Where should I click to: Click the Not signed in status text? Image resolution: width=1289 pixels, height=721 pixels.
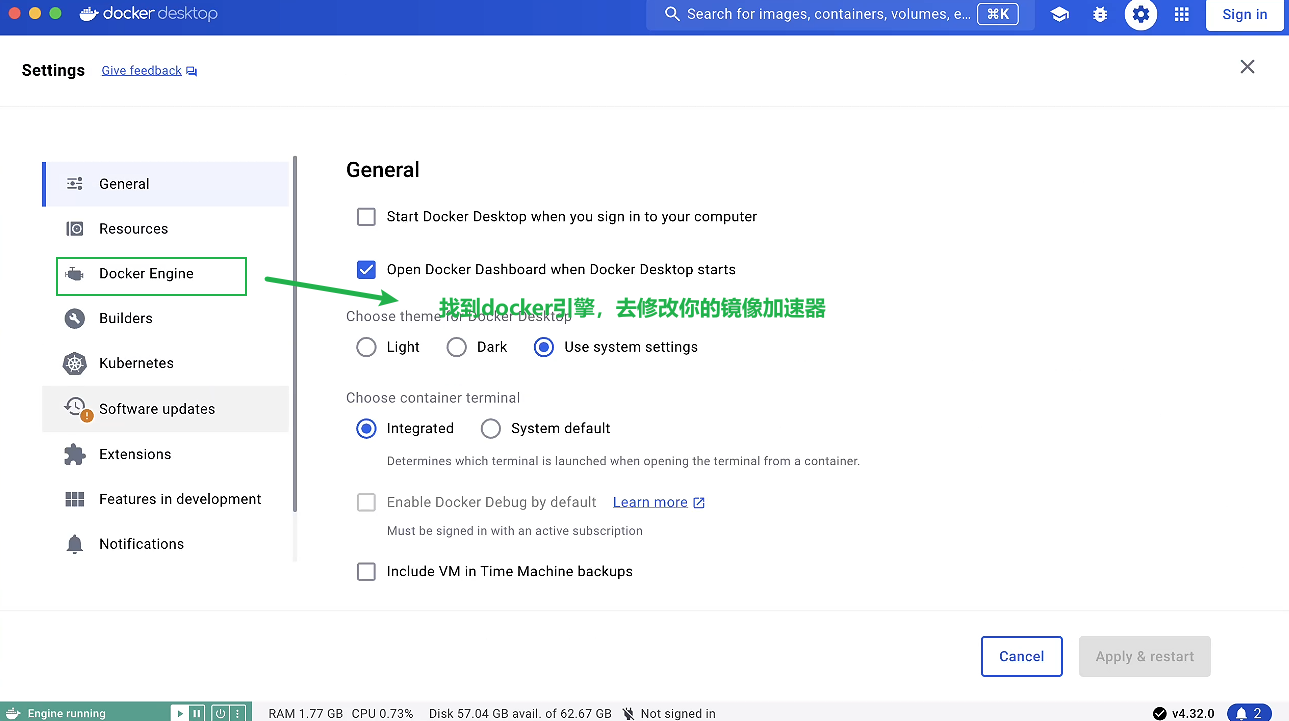678,714
